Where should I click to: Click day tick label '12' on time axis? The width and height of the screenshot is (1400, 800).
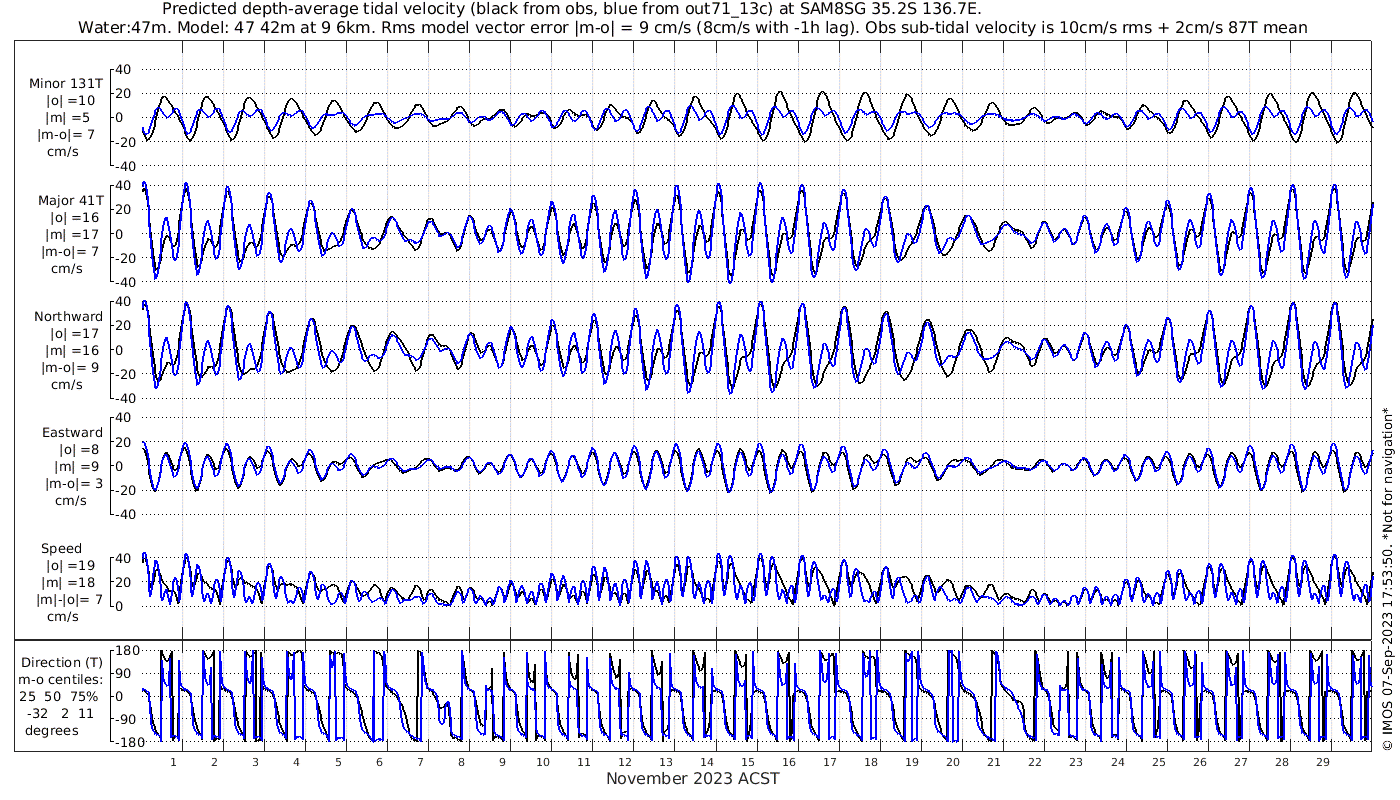(625, 761)
